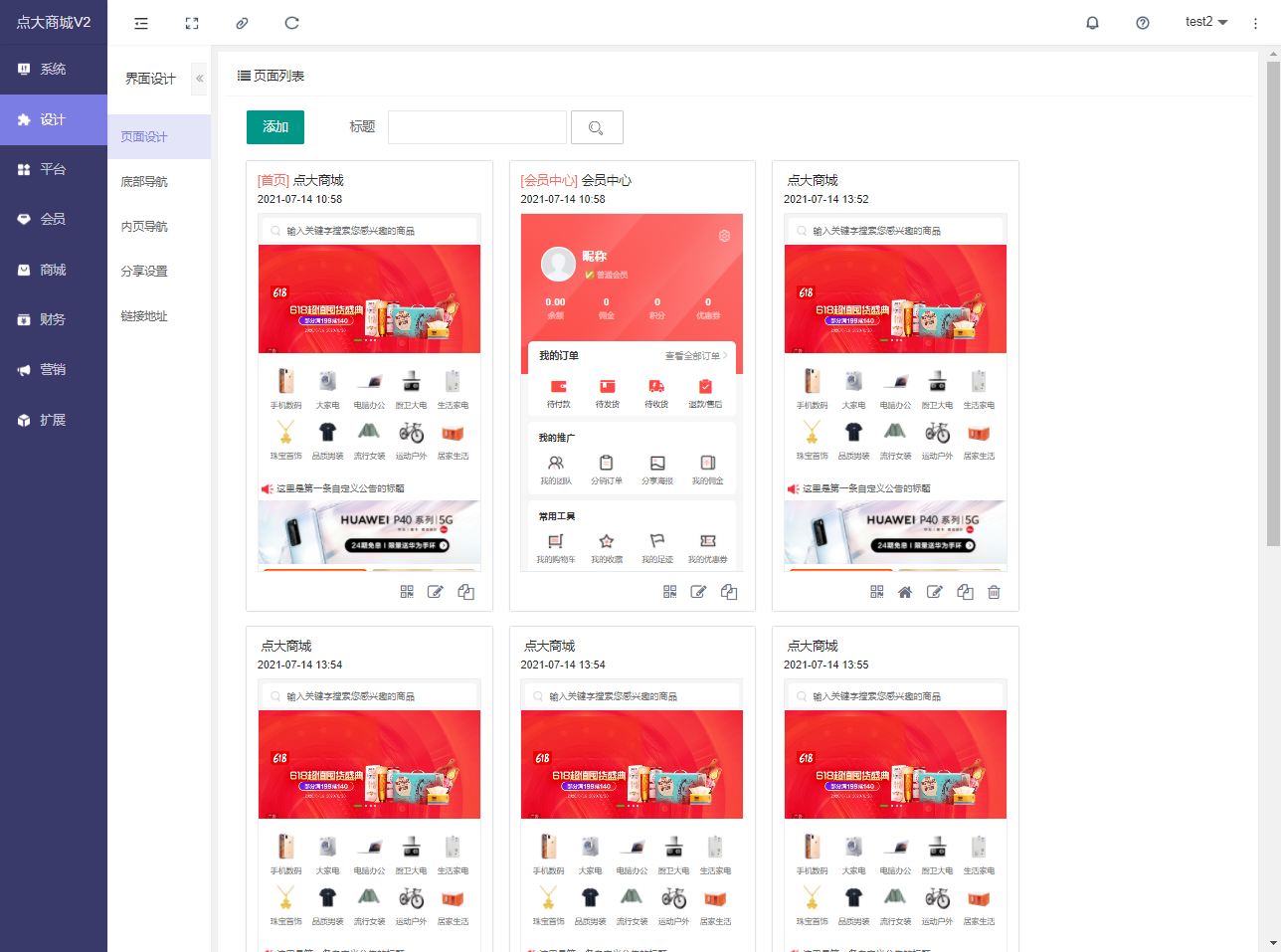The width and height of the screenshot is (1281, 952).
Task: Open 会员 in the main sidebar
Action: coord(54,219)
